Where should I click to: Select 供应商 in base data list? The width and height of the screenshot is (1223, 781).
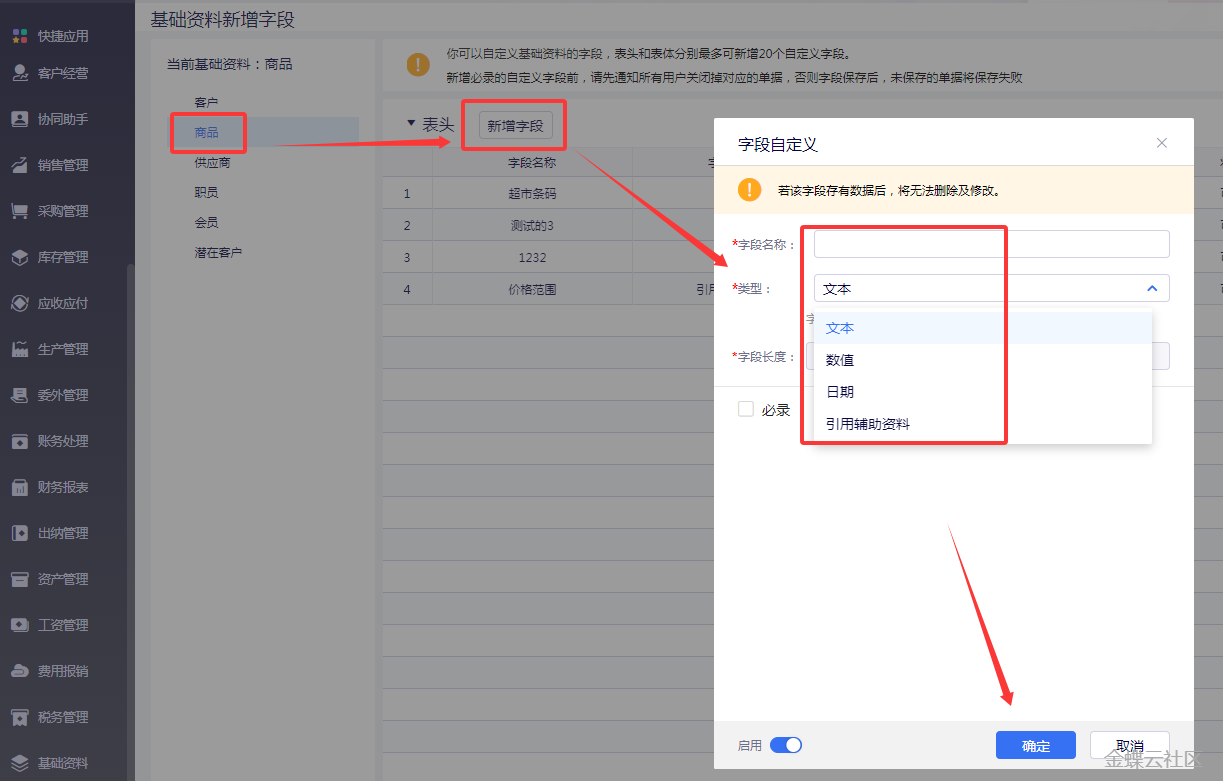(212, 162)
